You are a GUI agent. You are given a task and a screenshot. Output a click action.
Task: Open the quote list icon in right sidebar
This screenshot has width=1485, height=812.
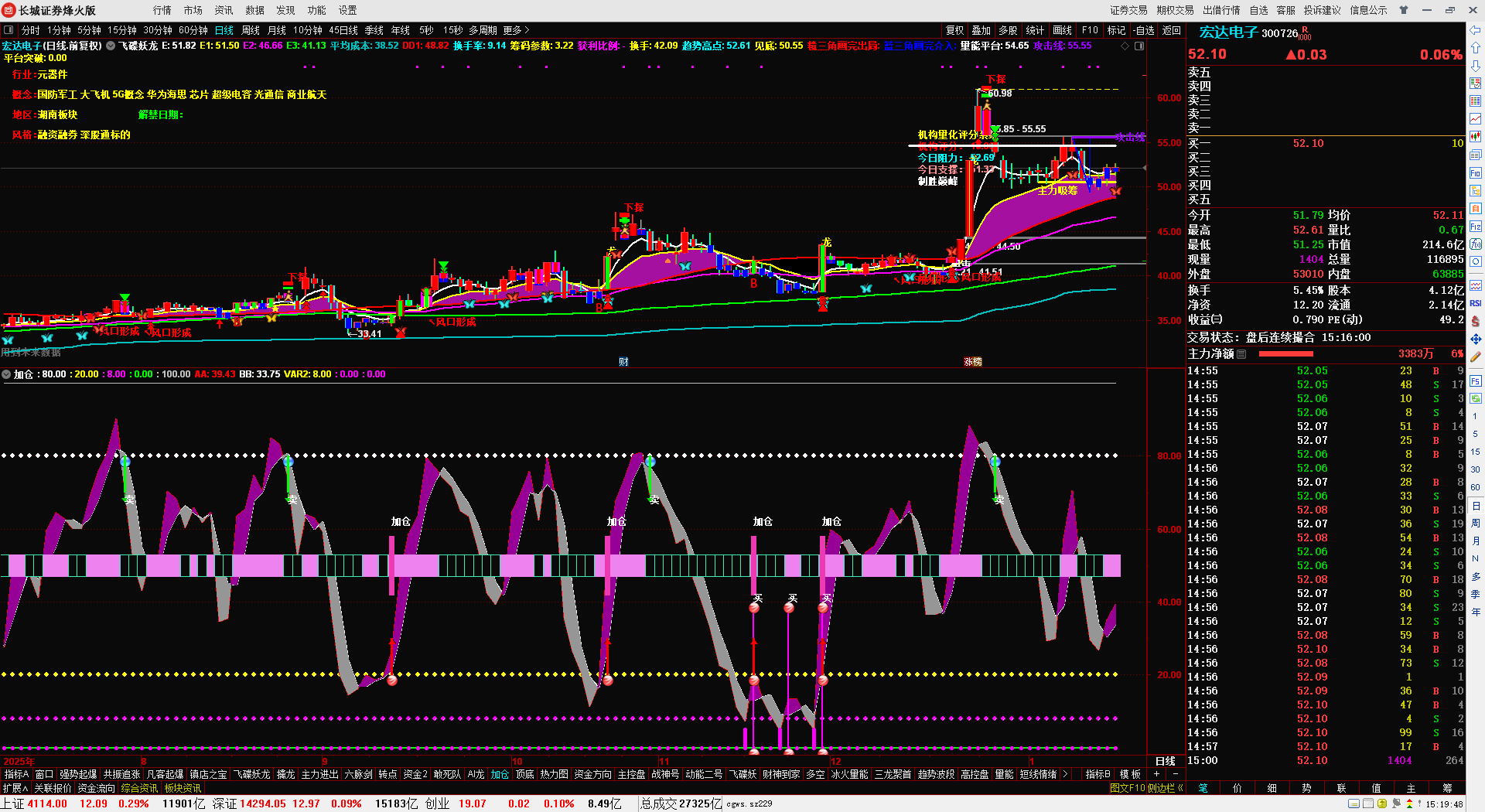point(1476,83)
